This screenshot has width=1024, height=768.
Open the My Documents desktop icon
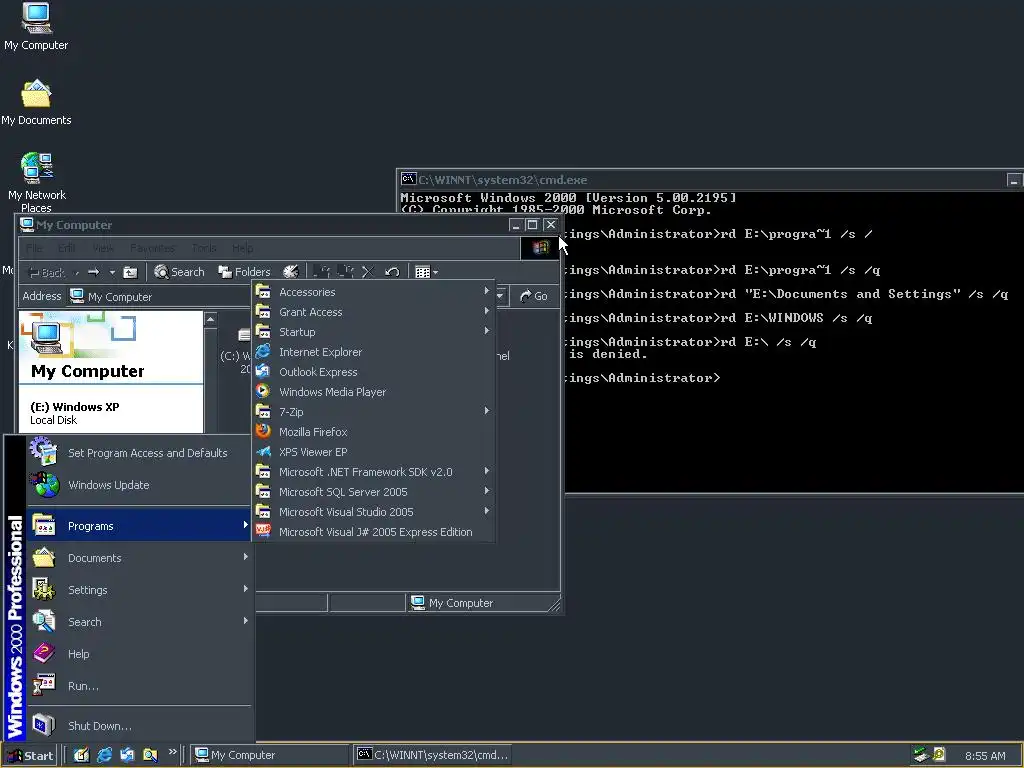(x=36, y=102)
